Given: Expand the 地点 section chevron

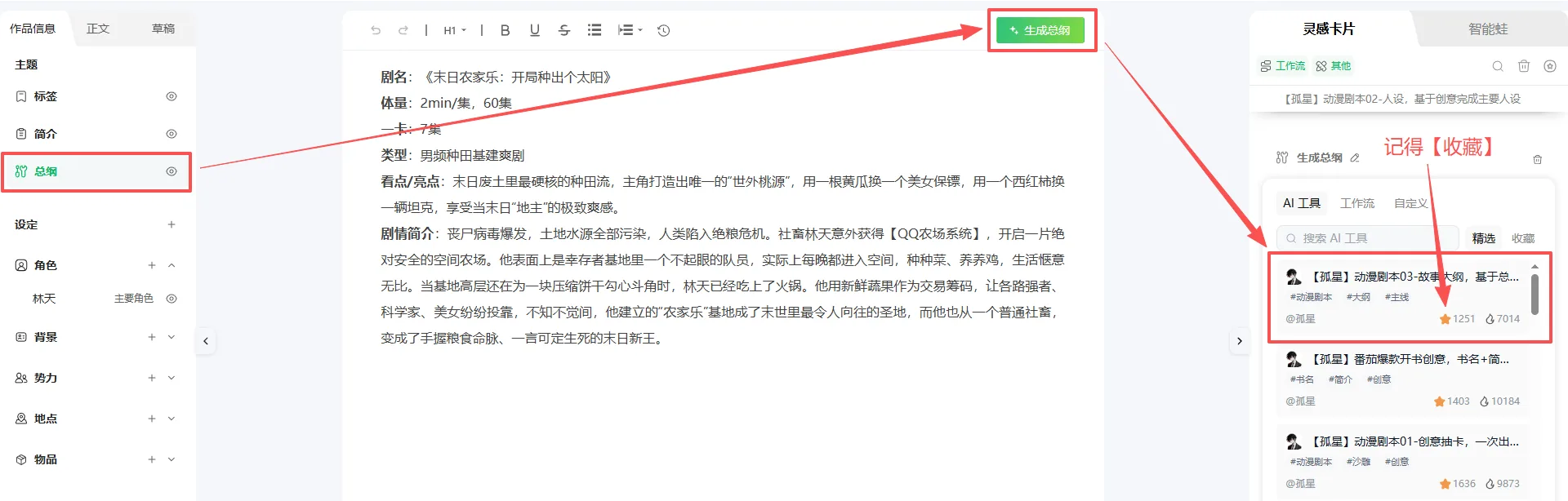Looking at the screenshot, I should tap(171, 419).
